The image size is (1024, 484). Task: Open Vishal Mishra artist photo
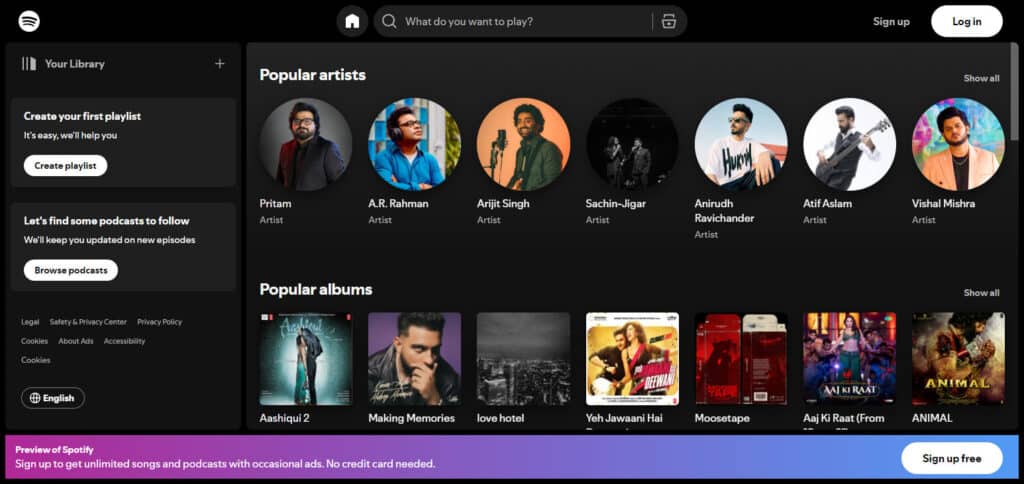coord(958,144)
